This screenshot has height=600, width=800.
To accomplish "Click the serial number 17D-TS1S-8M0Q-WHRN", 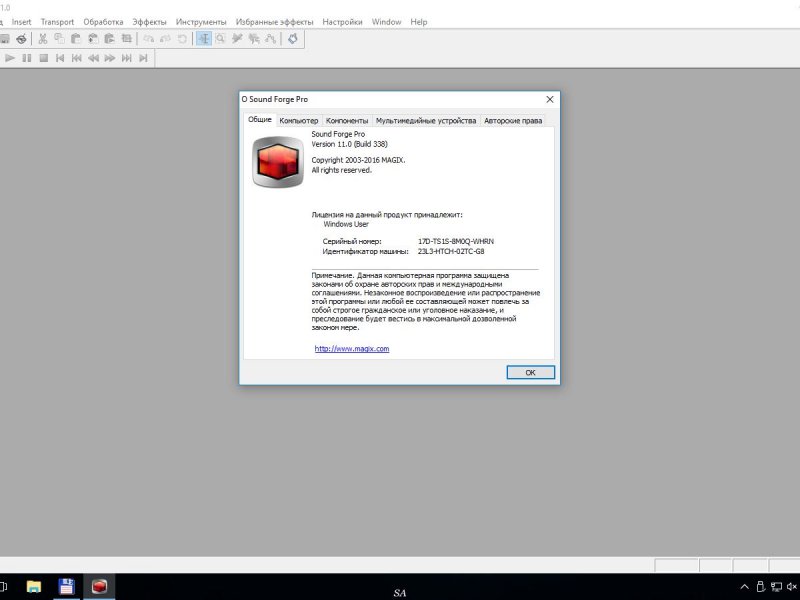I will point(456,241).
